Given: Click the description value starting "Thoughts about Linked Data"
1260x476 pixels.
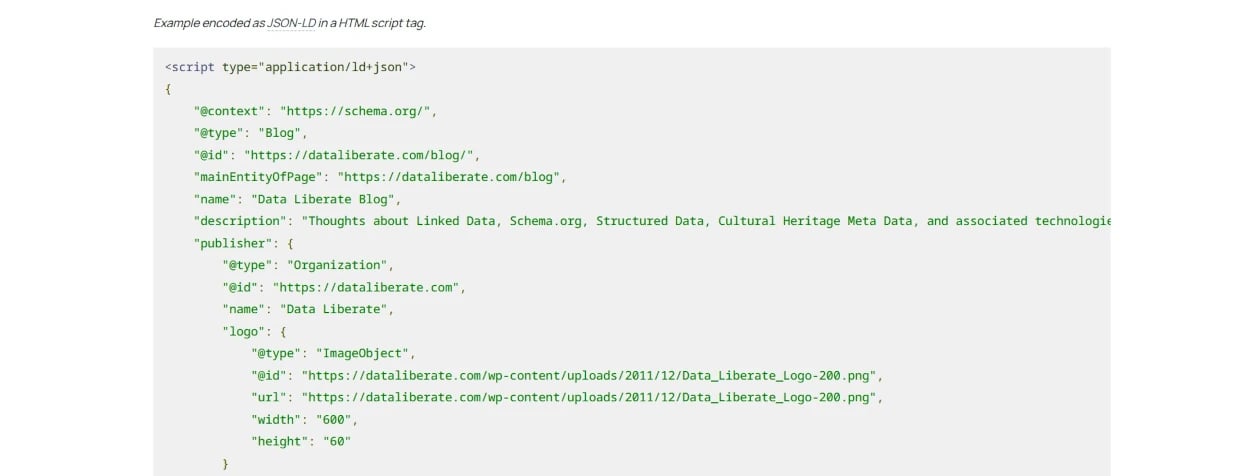Looking at the screenshot, I should pyautogui.click(x=706, y=221).
